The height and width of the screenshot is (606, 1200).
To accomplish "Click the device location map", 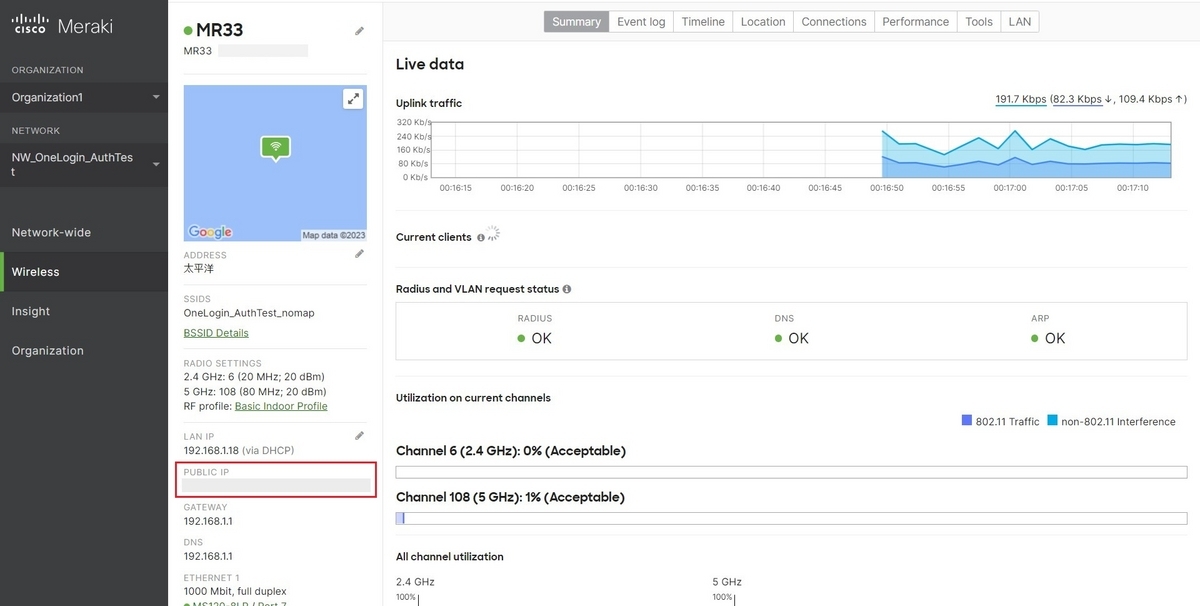I will [275, 163].
